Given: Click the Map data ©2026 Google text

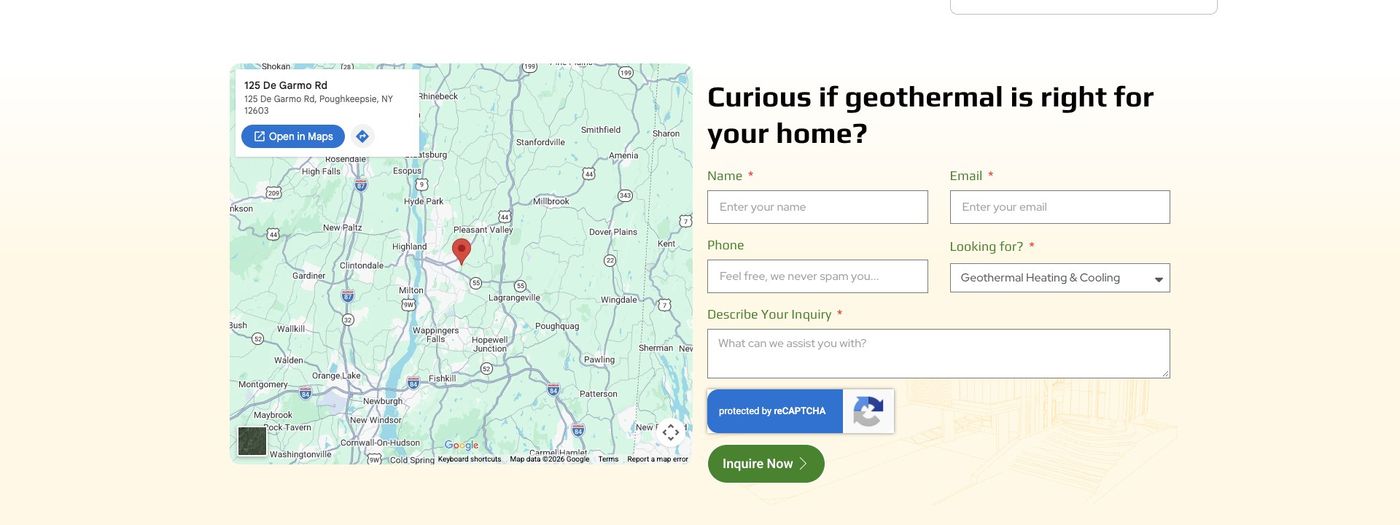Looking at the screenshot, I should pos(549,459).
